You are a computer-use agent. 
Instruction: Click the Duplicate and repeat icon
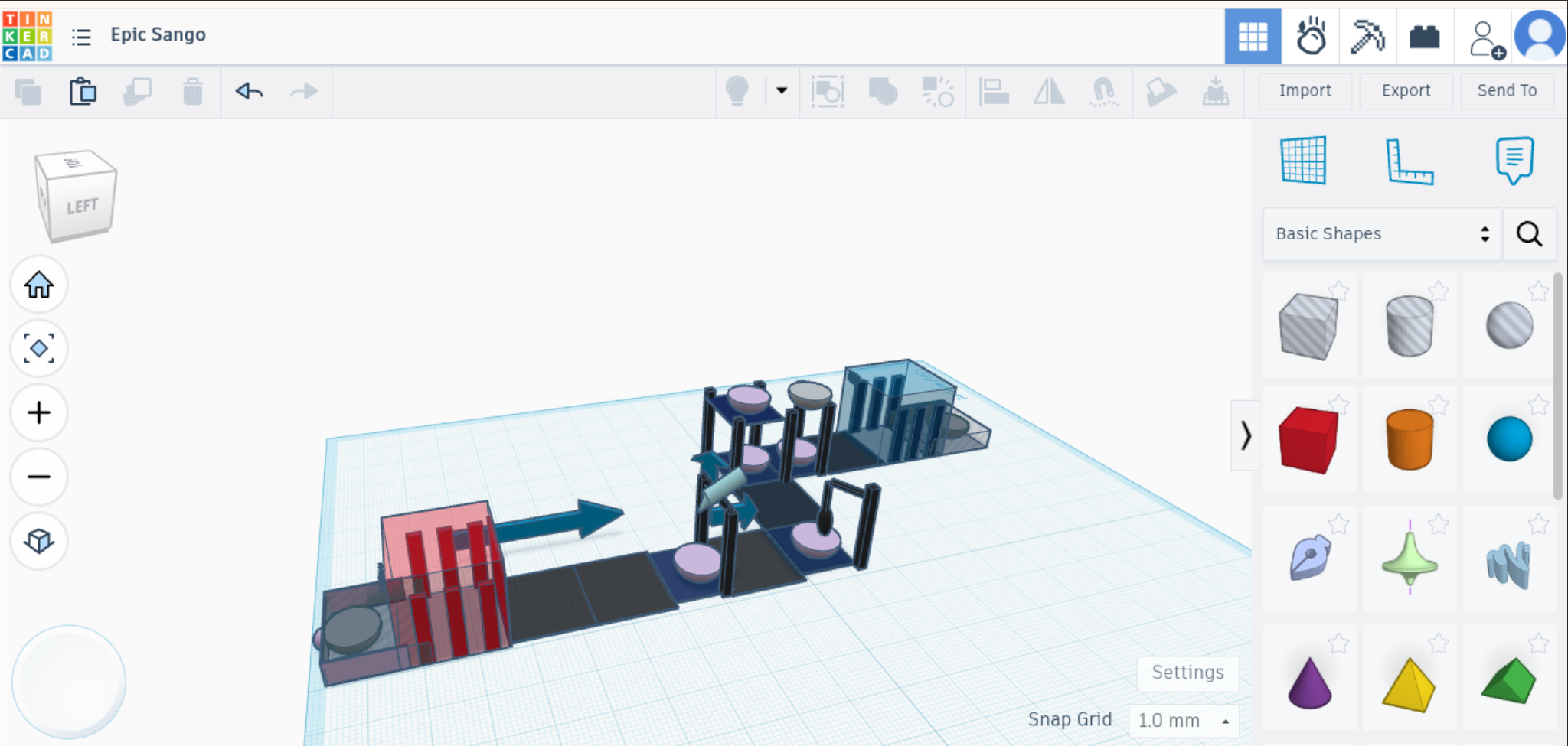click(137, 92)
